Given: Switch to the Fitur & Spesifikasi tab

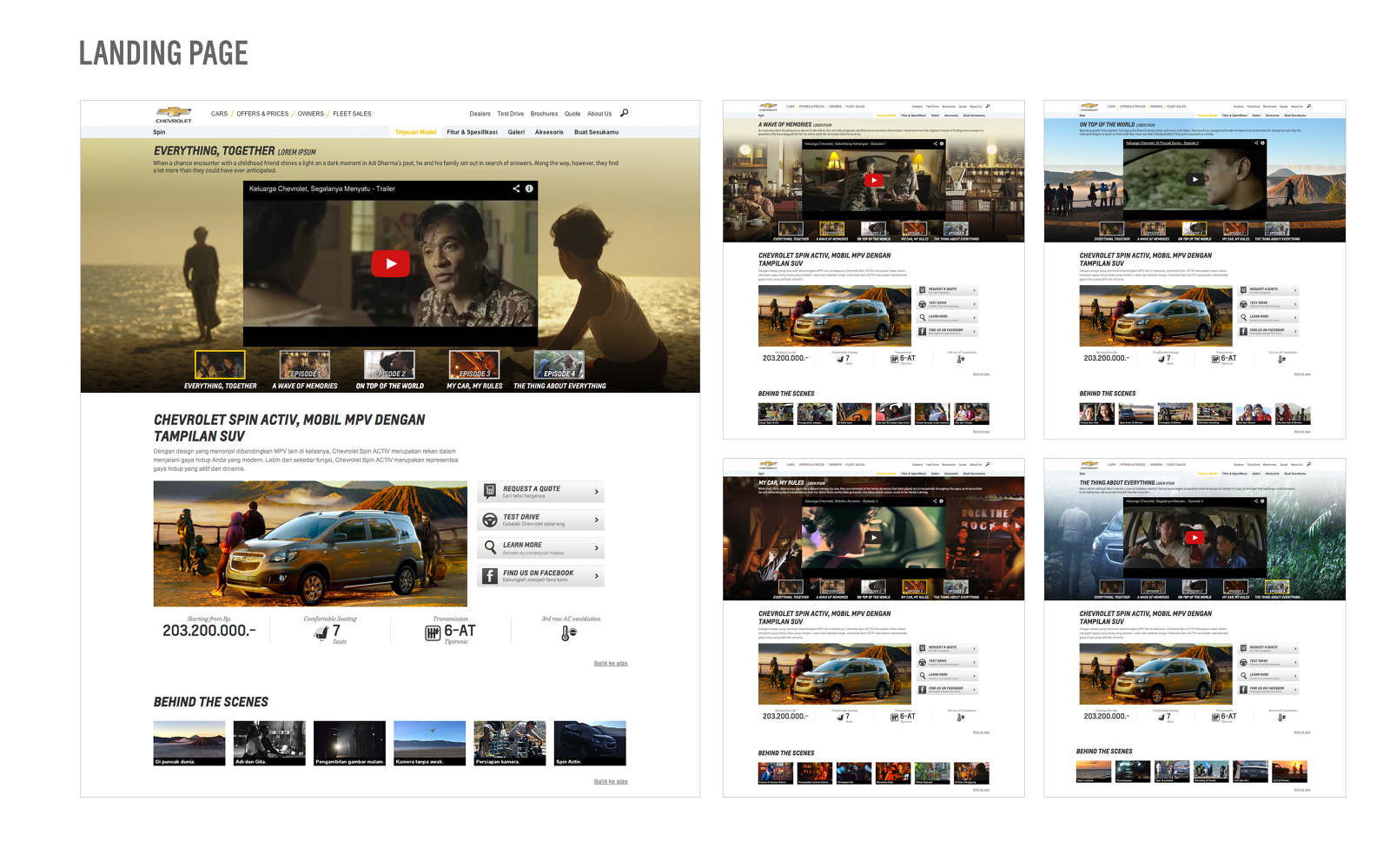Looking at the screenshot, I should click(472, 132).
